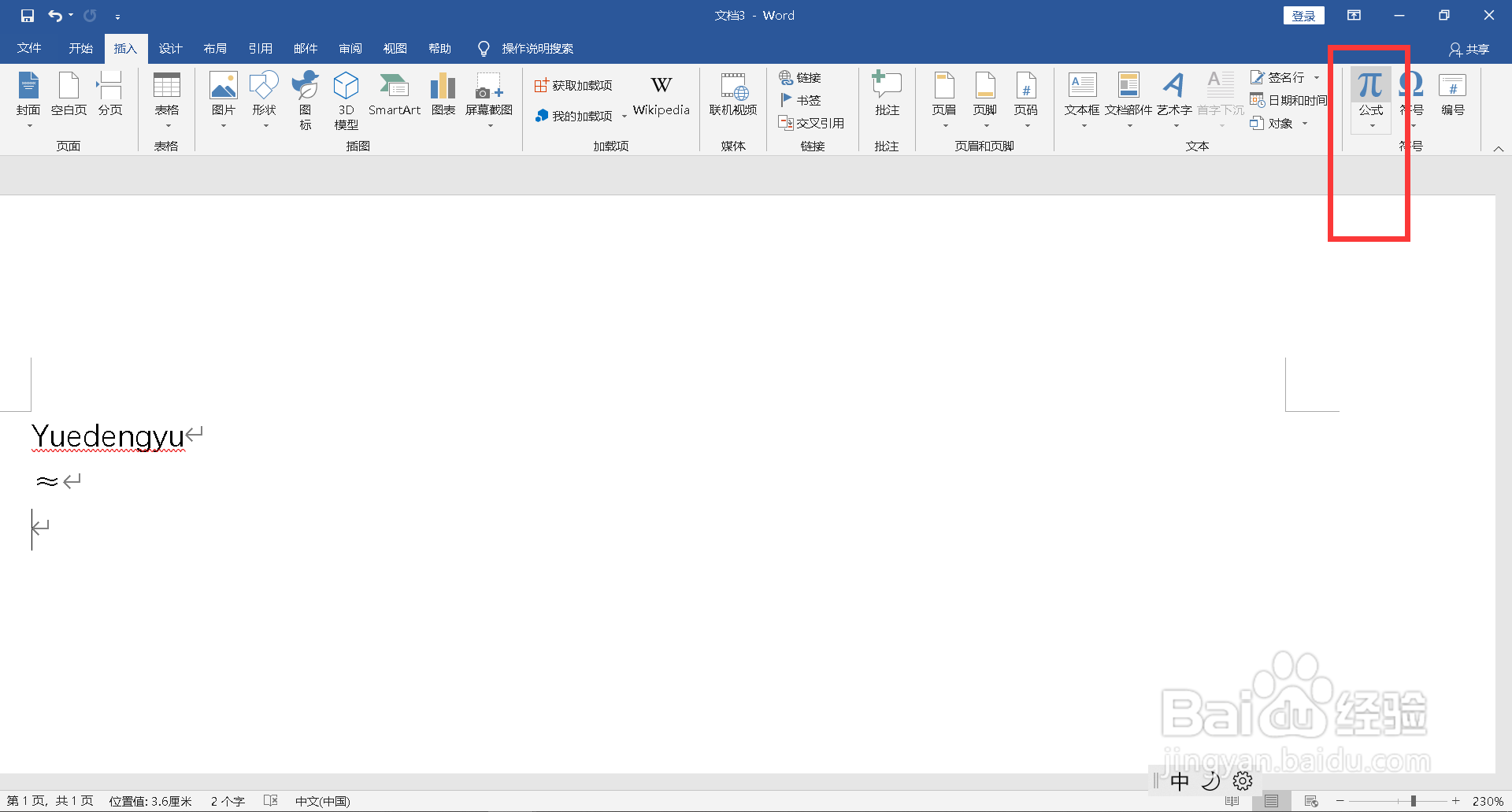
Task: Open the Omega symbol menu
Action: (x=1411, y=100)
